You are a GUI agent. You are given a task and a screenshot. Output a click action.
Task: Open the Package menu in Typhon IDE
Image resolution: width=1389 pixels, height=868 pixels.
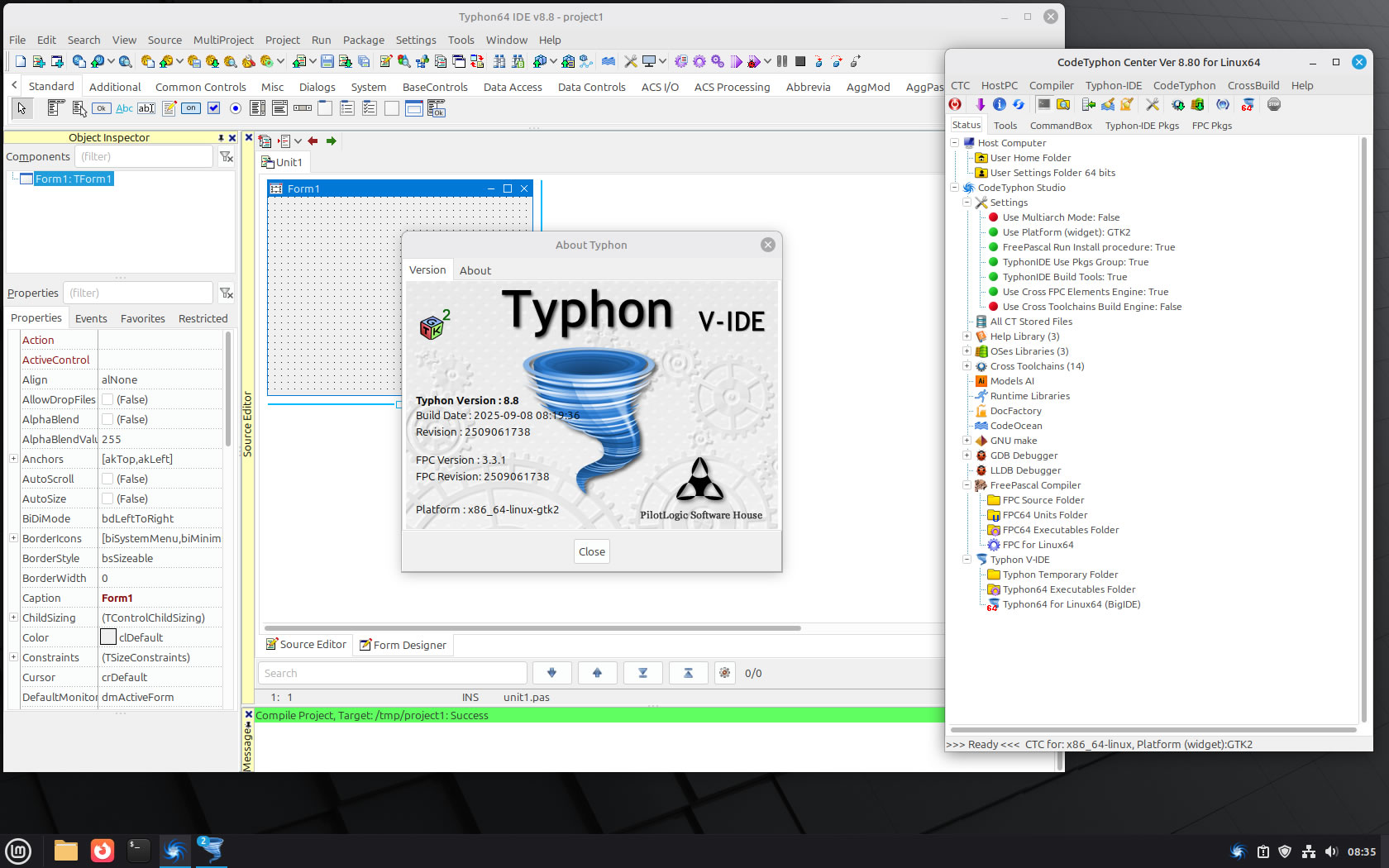[x=364, y=40]
